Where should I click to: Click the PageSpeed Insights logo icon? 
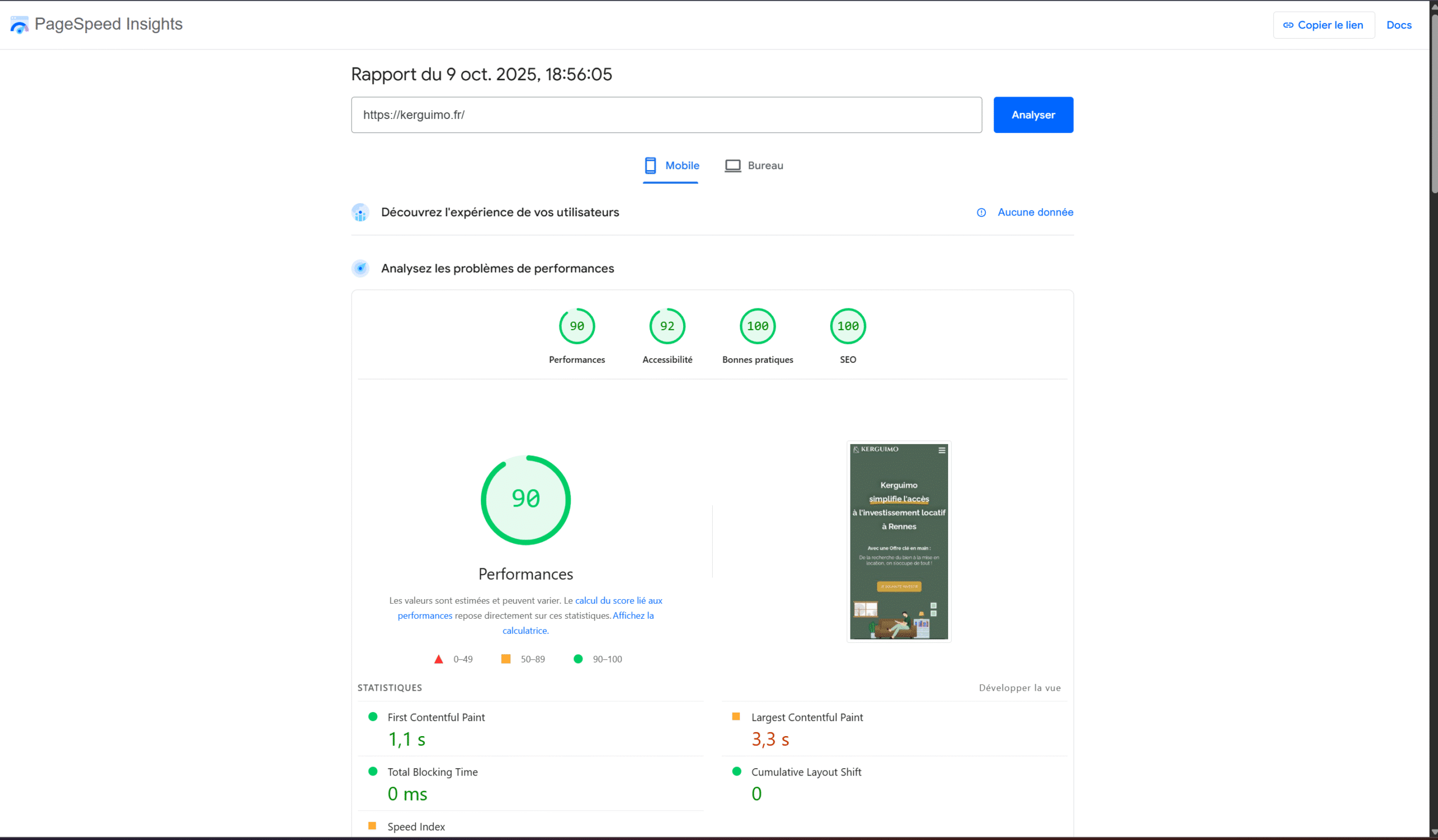click(20, 25)
